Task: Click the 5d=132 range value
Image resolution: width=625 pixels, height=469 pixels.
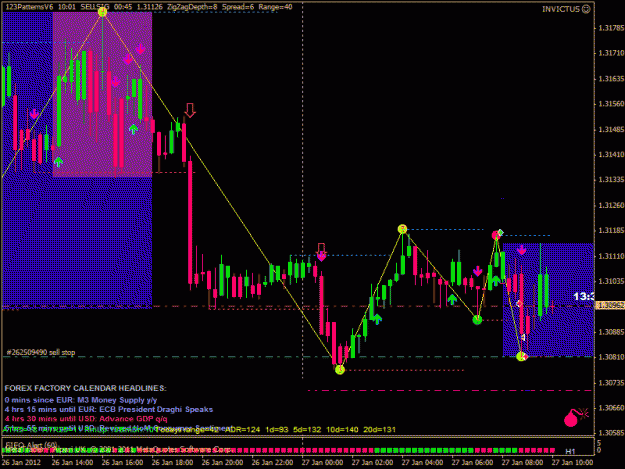Action: coord(307,430)
